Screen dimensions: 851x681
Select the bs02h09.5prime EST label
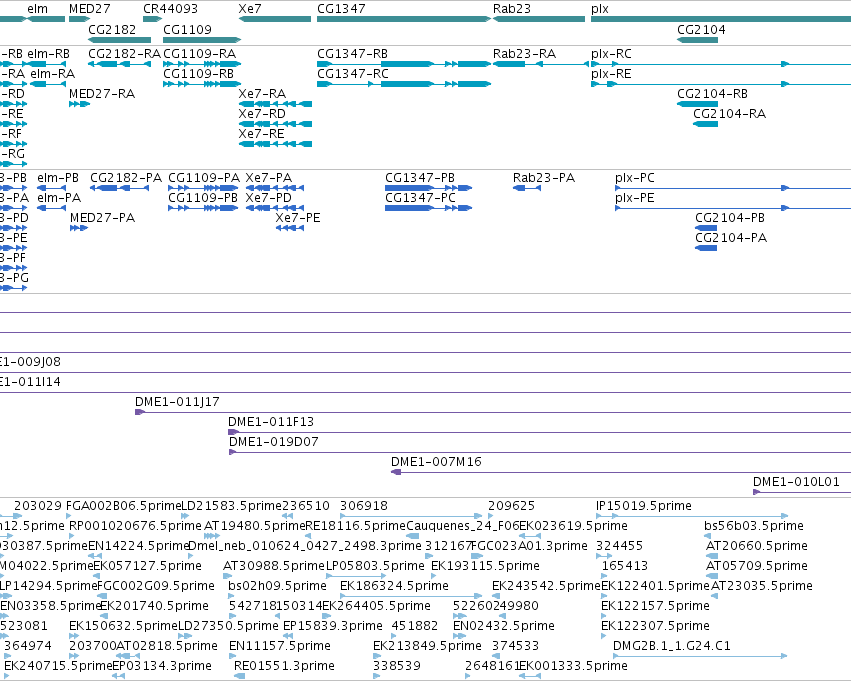tap(277, 587)
